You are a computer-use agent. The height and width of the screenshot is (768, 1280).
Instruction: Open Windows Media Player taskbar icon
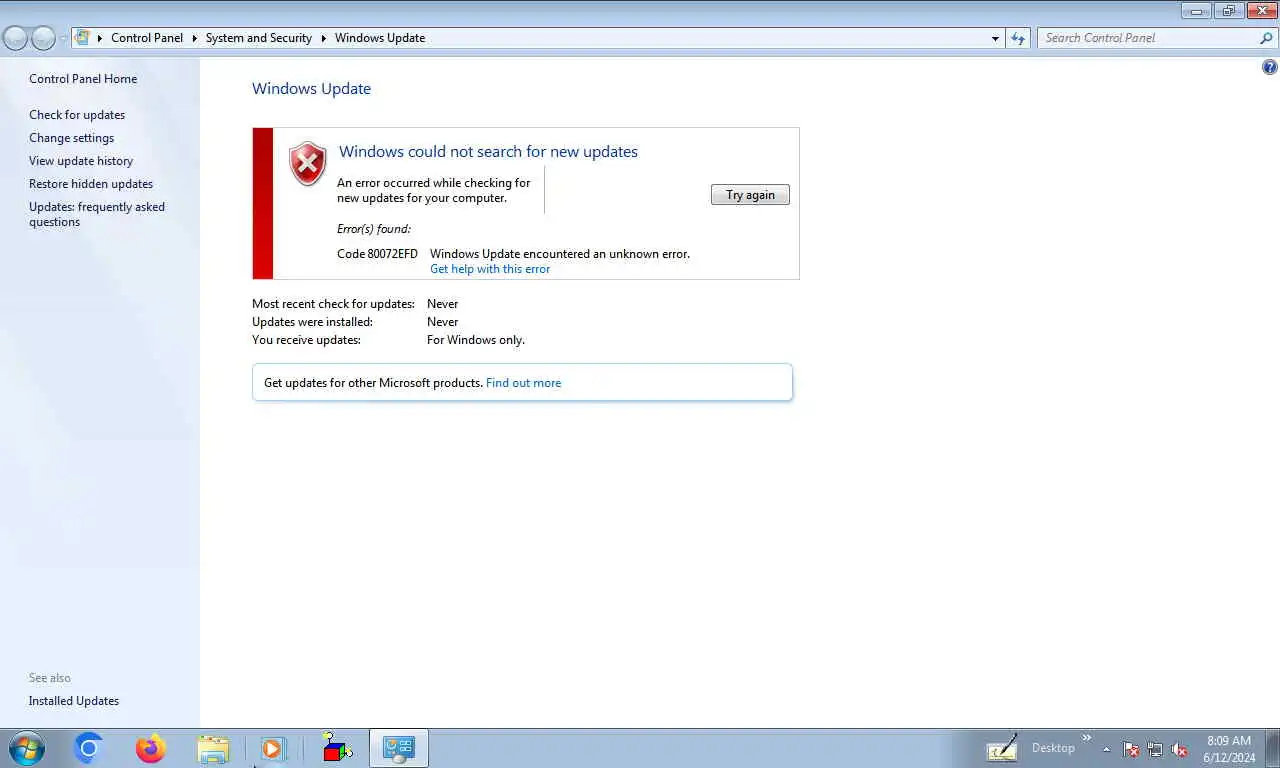(x=273, y=748)
